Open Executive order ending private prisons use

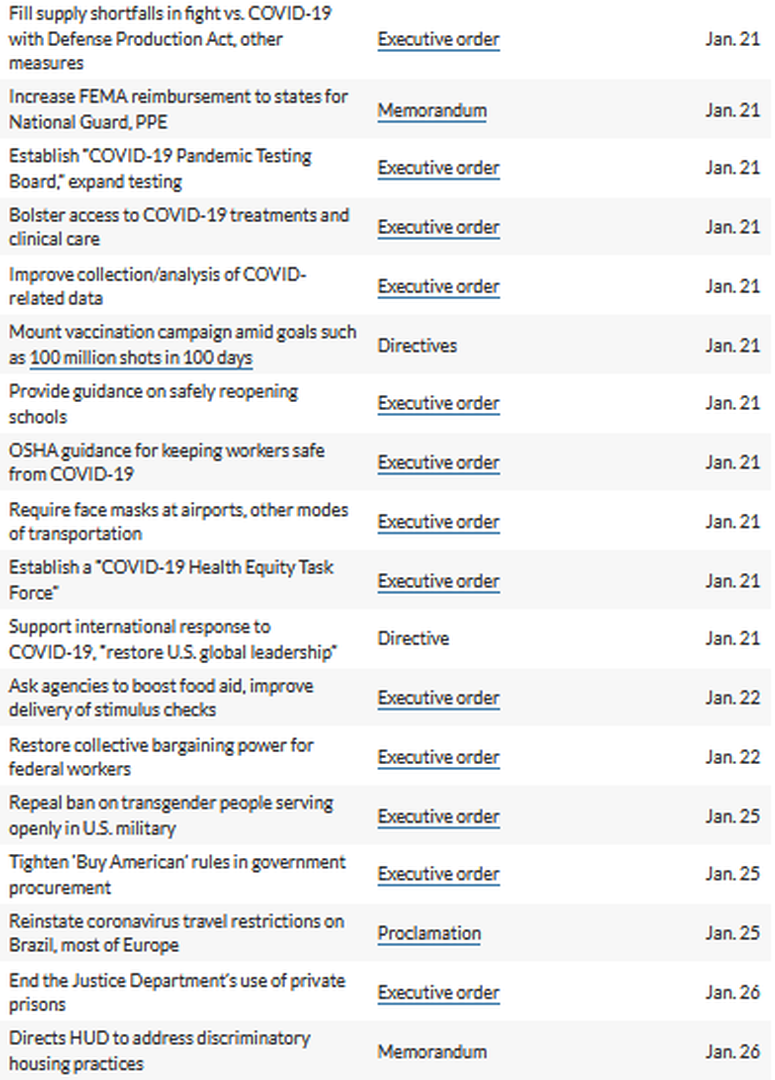[x=438, y=993]
